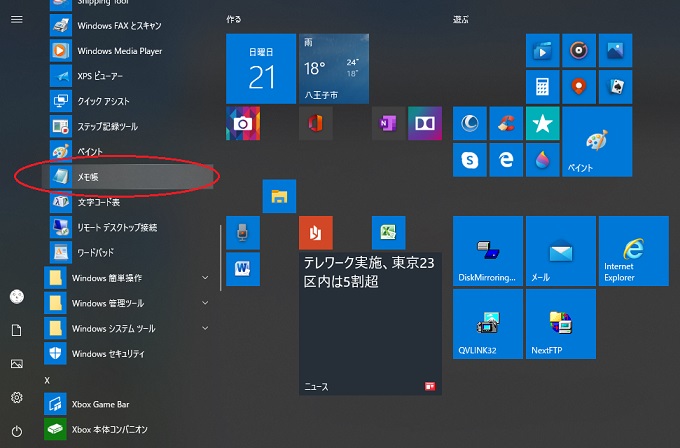
Task: Open the Maps pin tile
Action: (579, 87)
